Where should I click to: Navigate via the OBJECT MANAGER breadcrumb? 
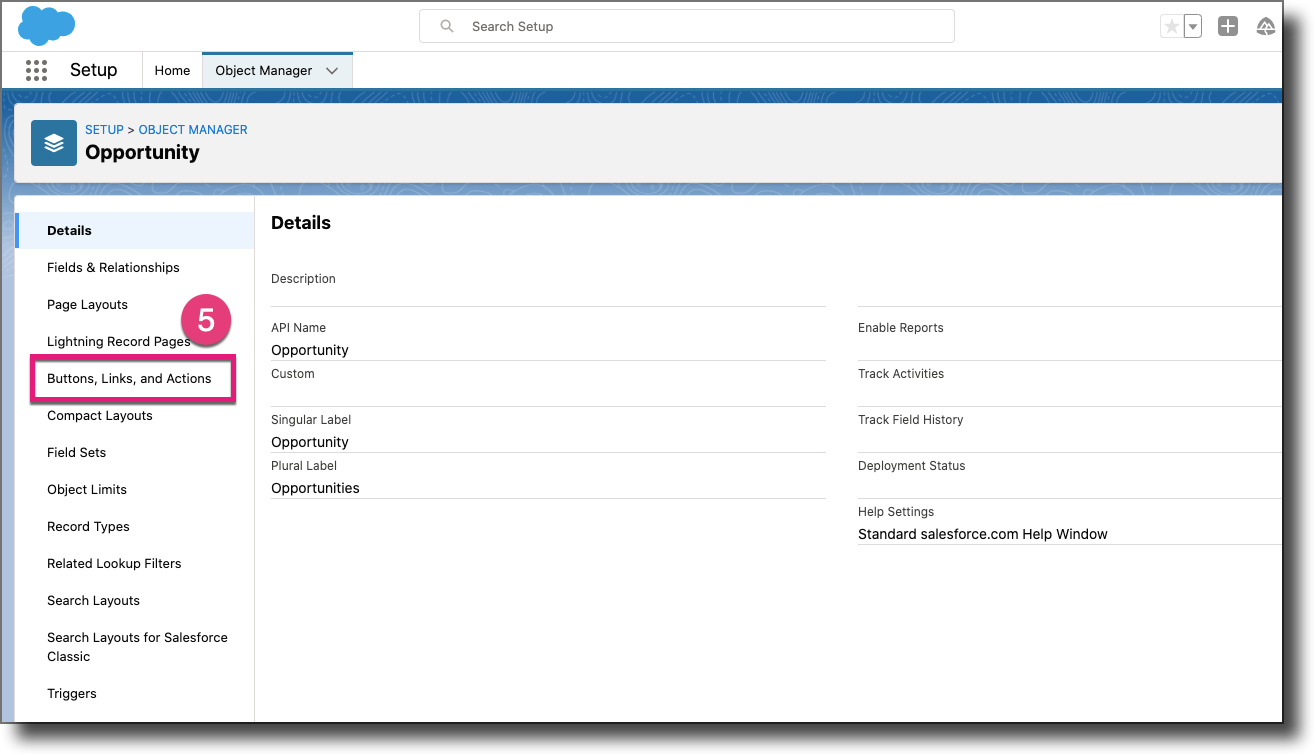point(192,129)
